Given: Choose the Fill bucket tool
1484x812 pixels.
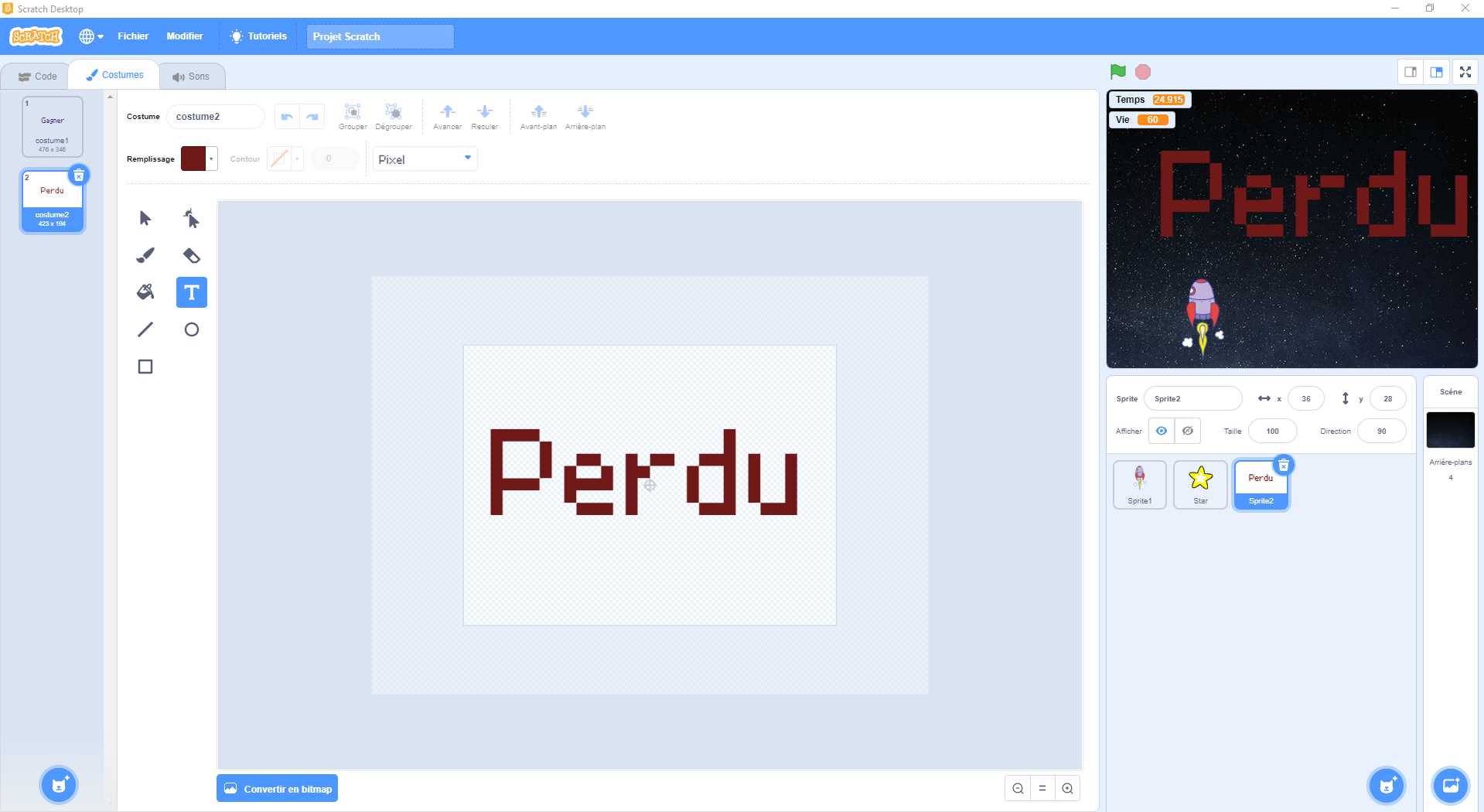Looking at the screenshot, I should [x=145, y=292].
